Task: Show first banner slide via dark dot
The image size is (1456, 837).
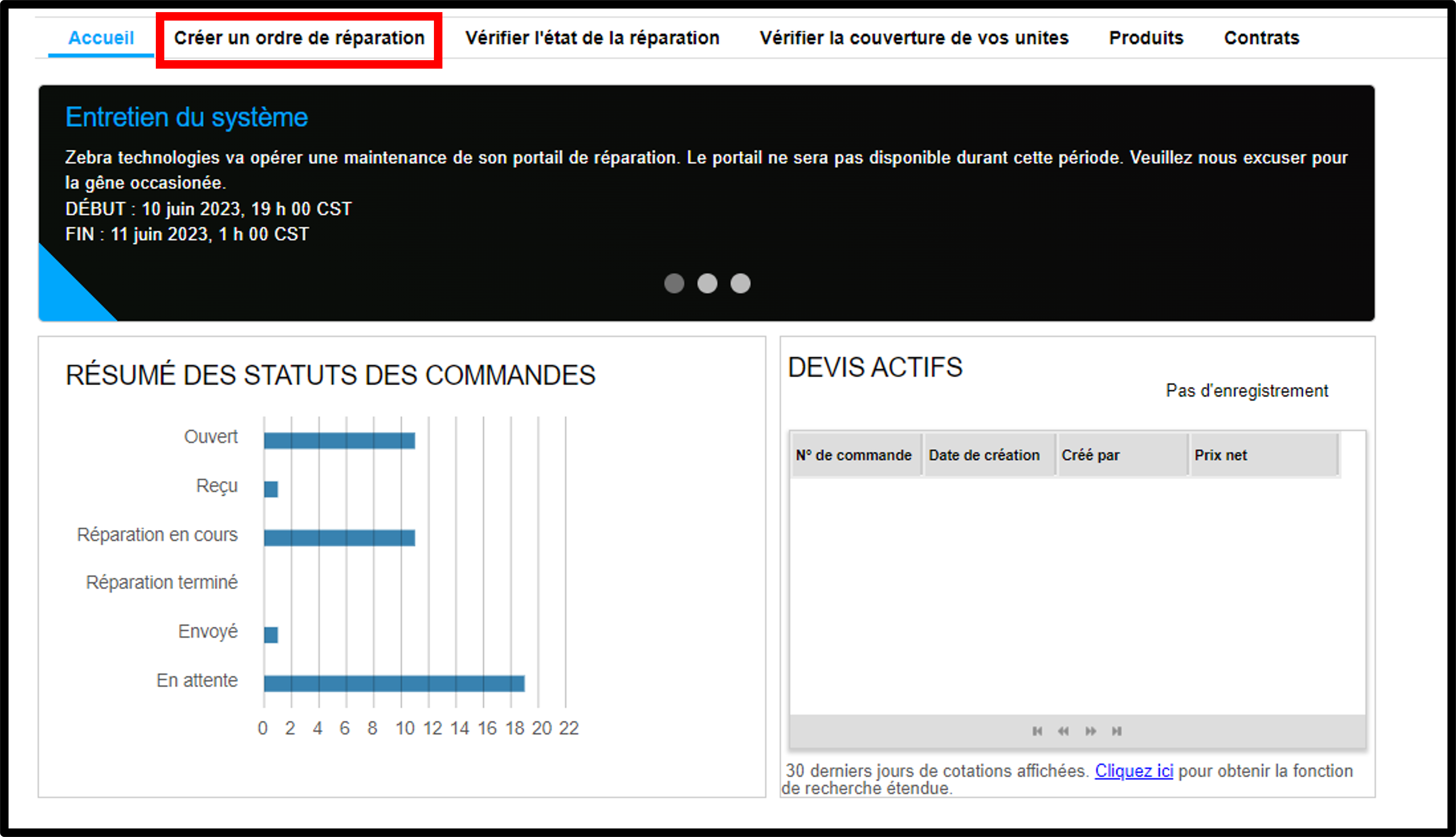Action: [x=674, y=283]
